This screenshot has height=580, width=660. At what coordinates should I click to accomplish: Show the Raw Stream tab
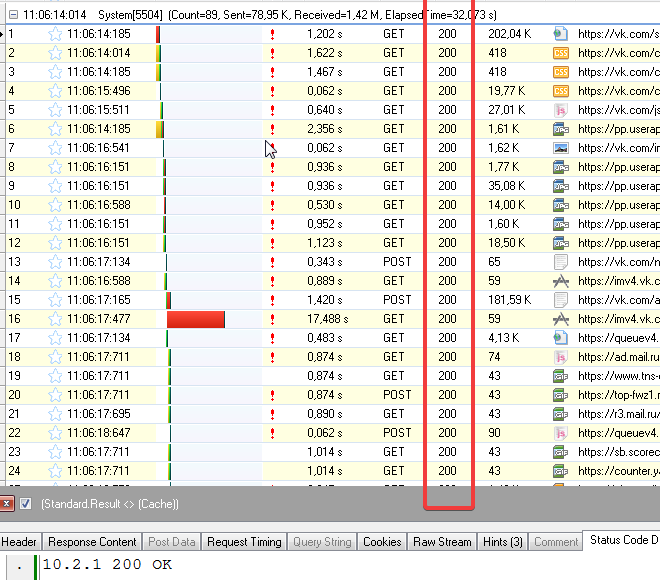coord(441,542)
